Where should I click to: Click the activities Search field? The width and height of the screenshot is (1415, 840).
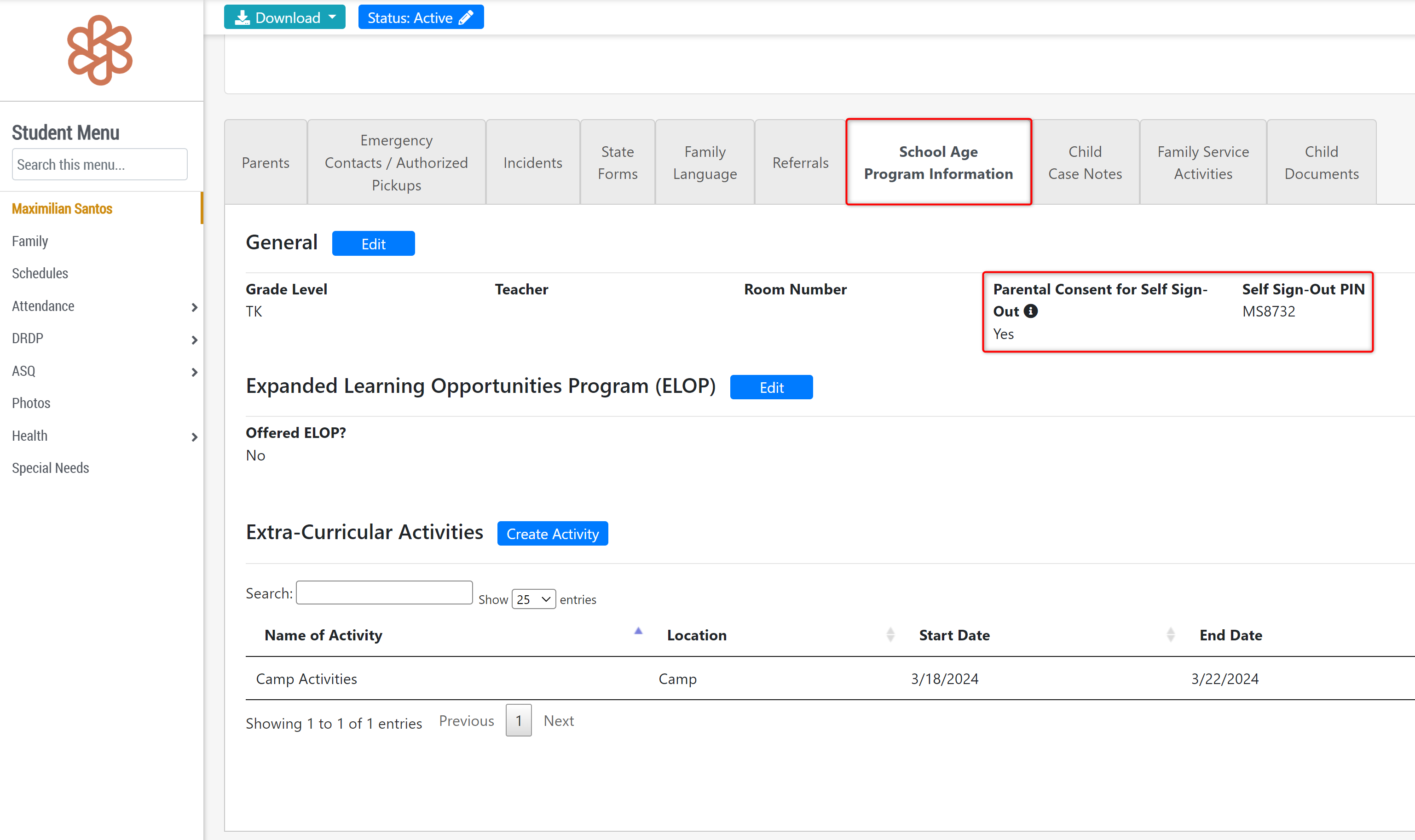click(384, 593)
